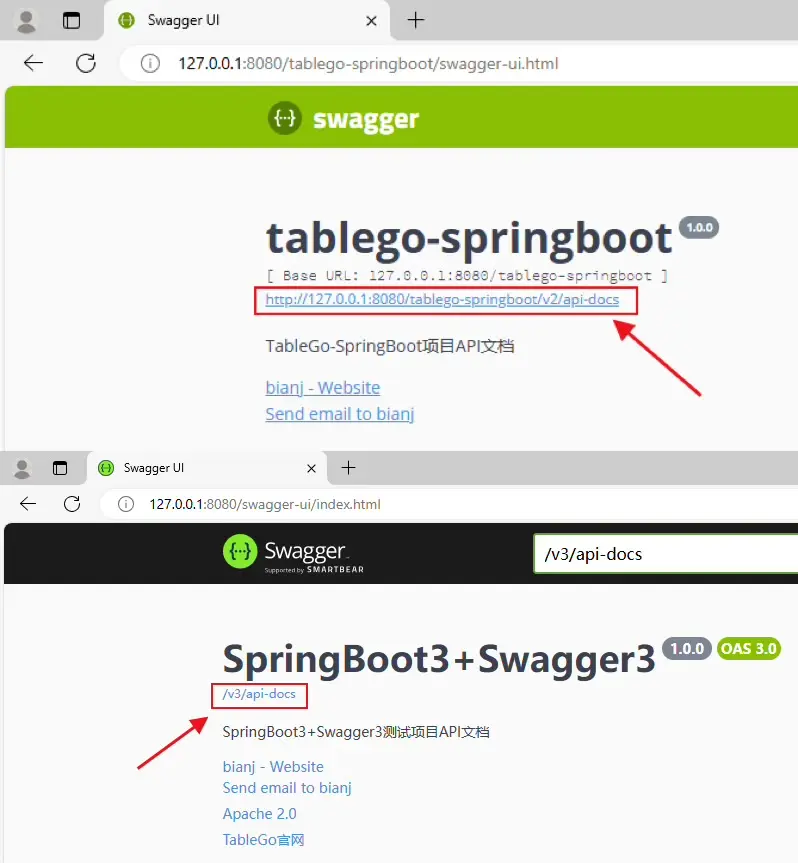The height and width of the screenshot is (863, 798).
Task: Click the OAS 3.0 badge
Action: pos(748,648)
